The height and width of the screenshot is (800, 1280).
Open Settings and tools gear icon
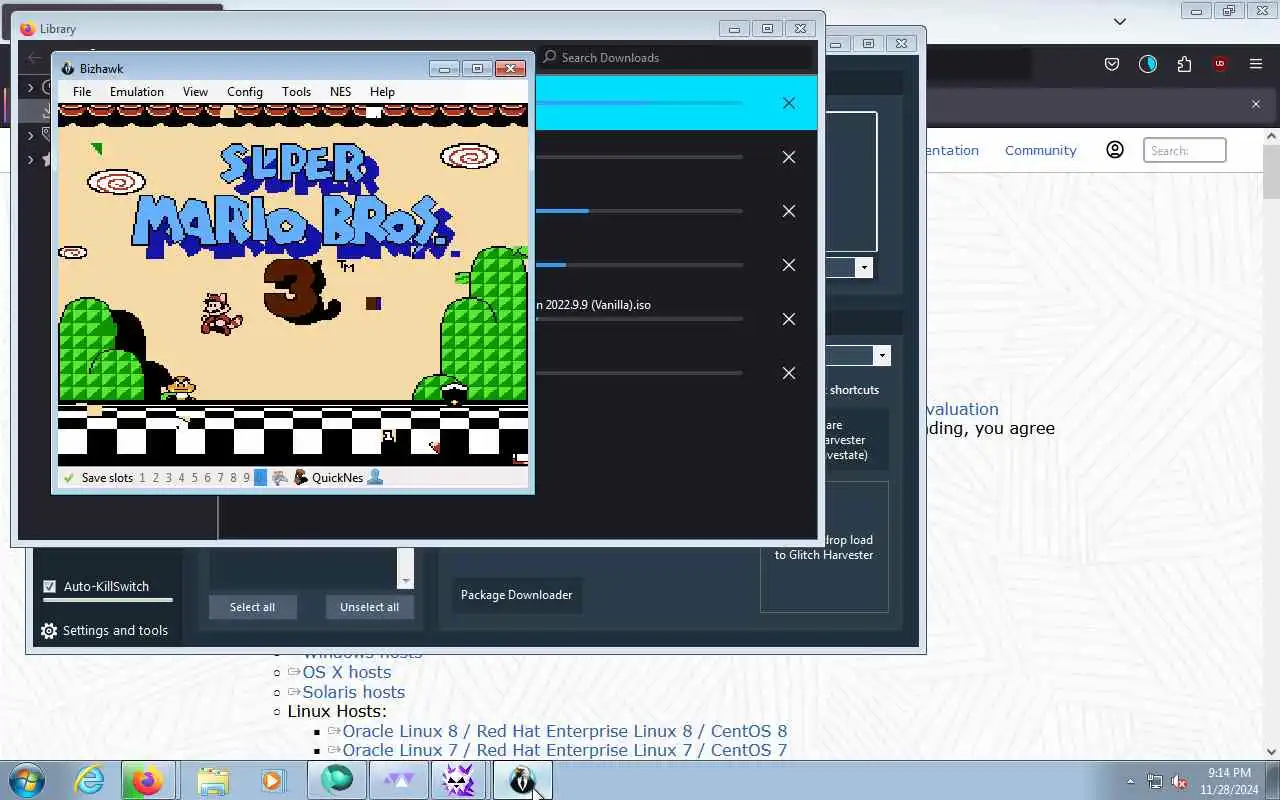[49, 631]
